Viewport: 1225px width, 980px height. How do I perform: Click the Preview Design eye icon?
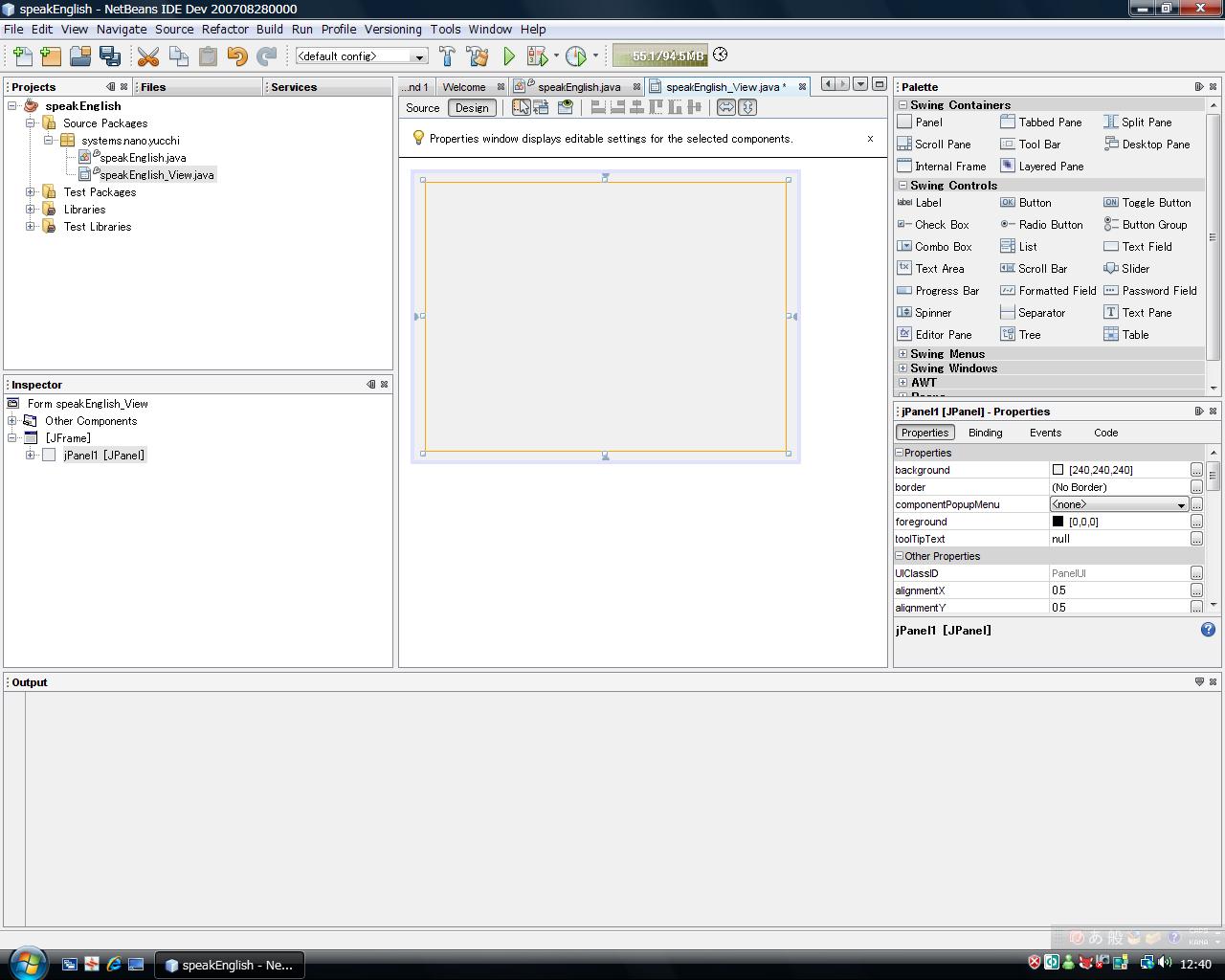pyautogui.click(x=566, y=107)
